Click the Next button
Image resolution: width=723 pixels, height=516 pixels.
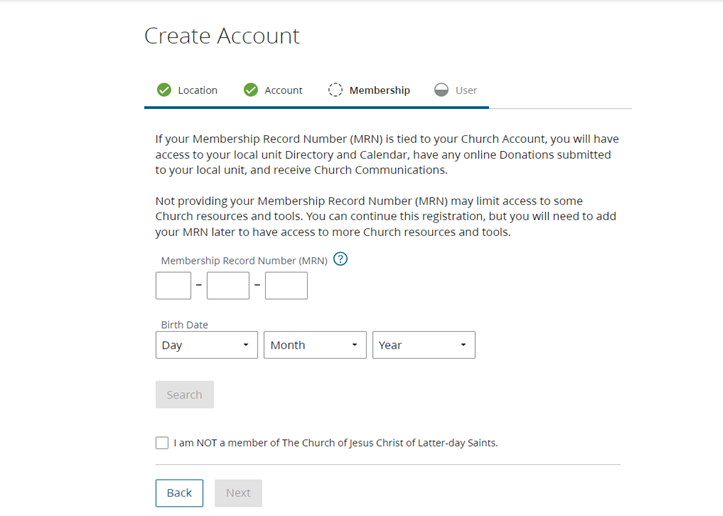pyautogui.click(x=238, y=493)
